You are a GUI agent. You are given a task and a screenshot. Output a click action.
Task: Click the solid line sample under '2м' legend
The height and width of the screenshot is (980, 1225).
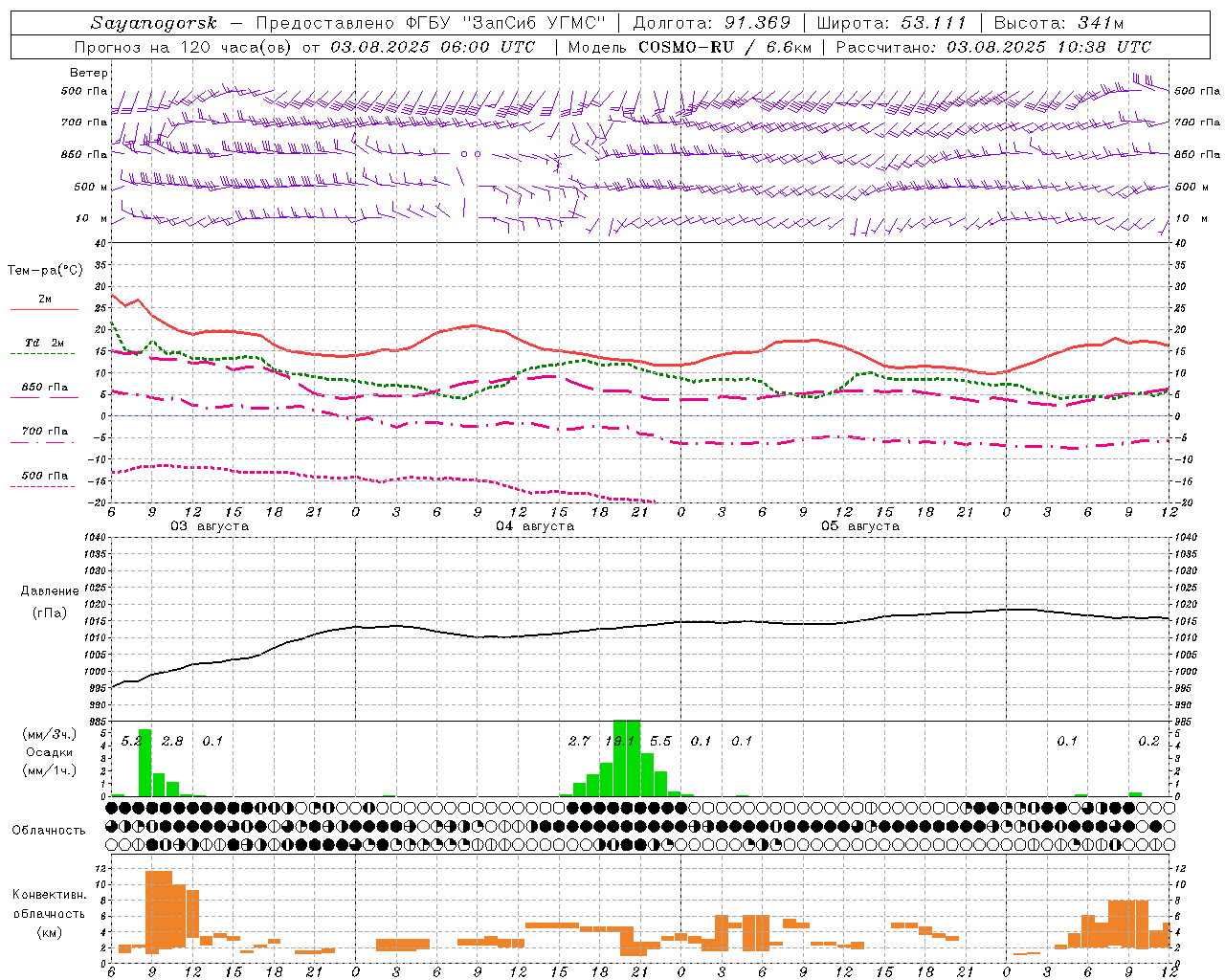(x=44, y=310)
